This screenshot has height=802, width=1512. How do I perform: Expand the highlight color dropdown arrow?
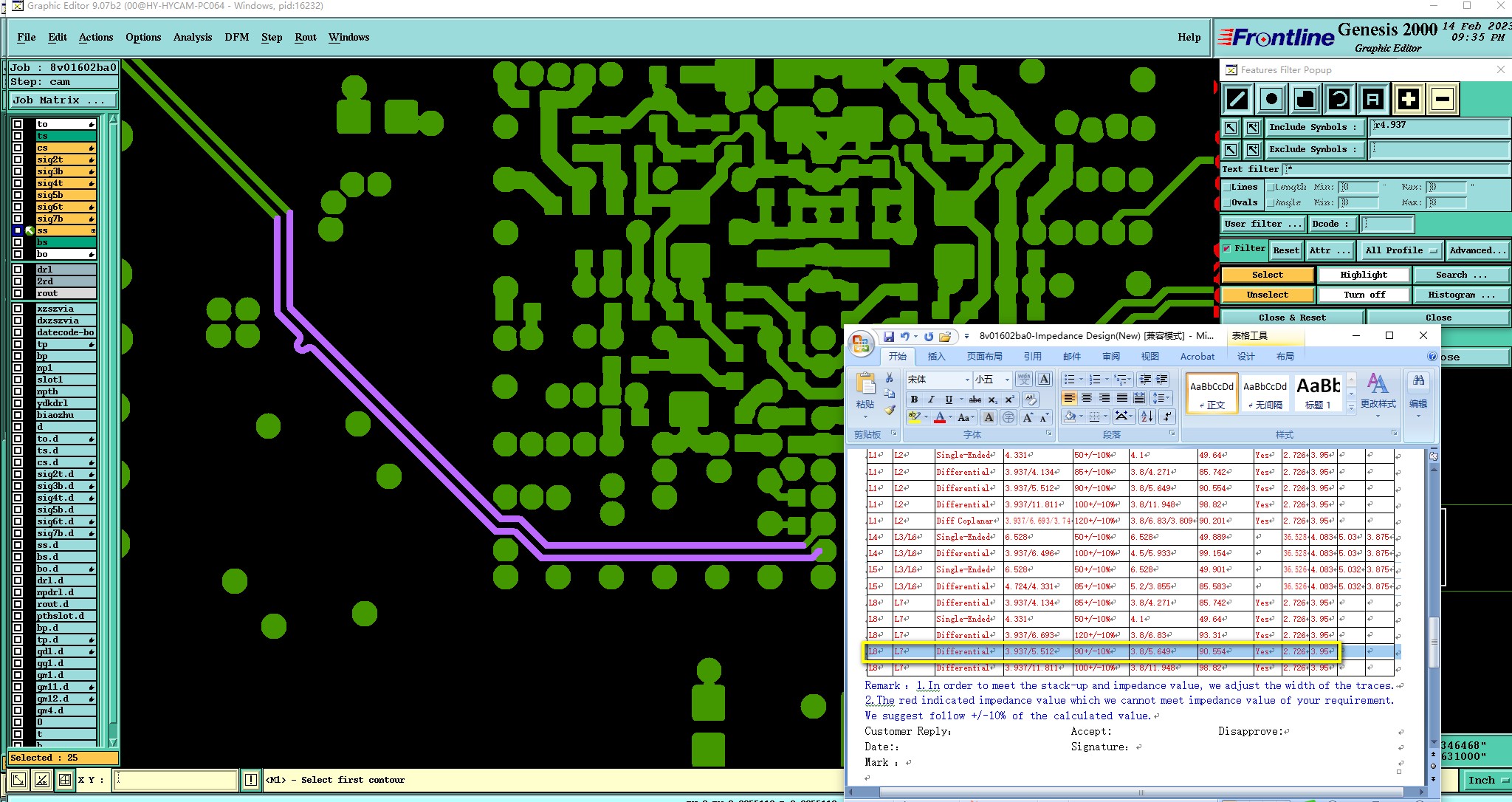(926, 418)
